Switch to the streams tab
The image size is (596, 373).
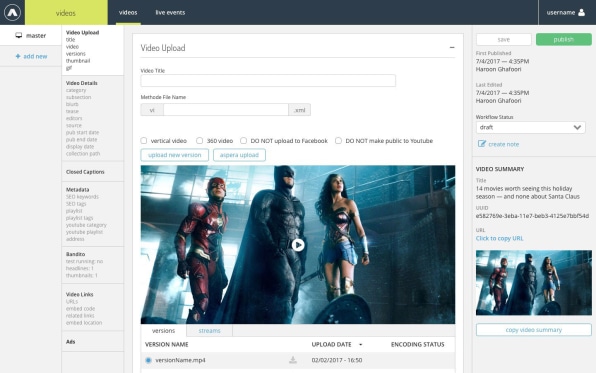coord(209,331)
